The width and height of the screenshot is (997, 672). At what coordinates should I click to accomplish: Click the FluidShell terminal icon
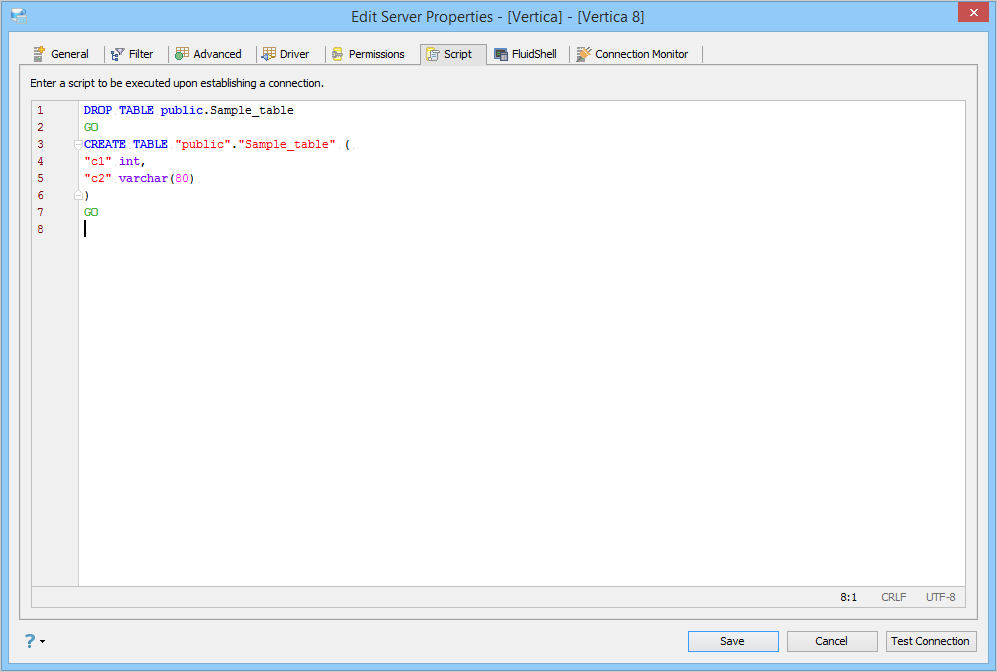click(501, 55)
